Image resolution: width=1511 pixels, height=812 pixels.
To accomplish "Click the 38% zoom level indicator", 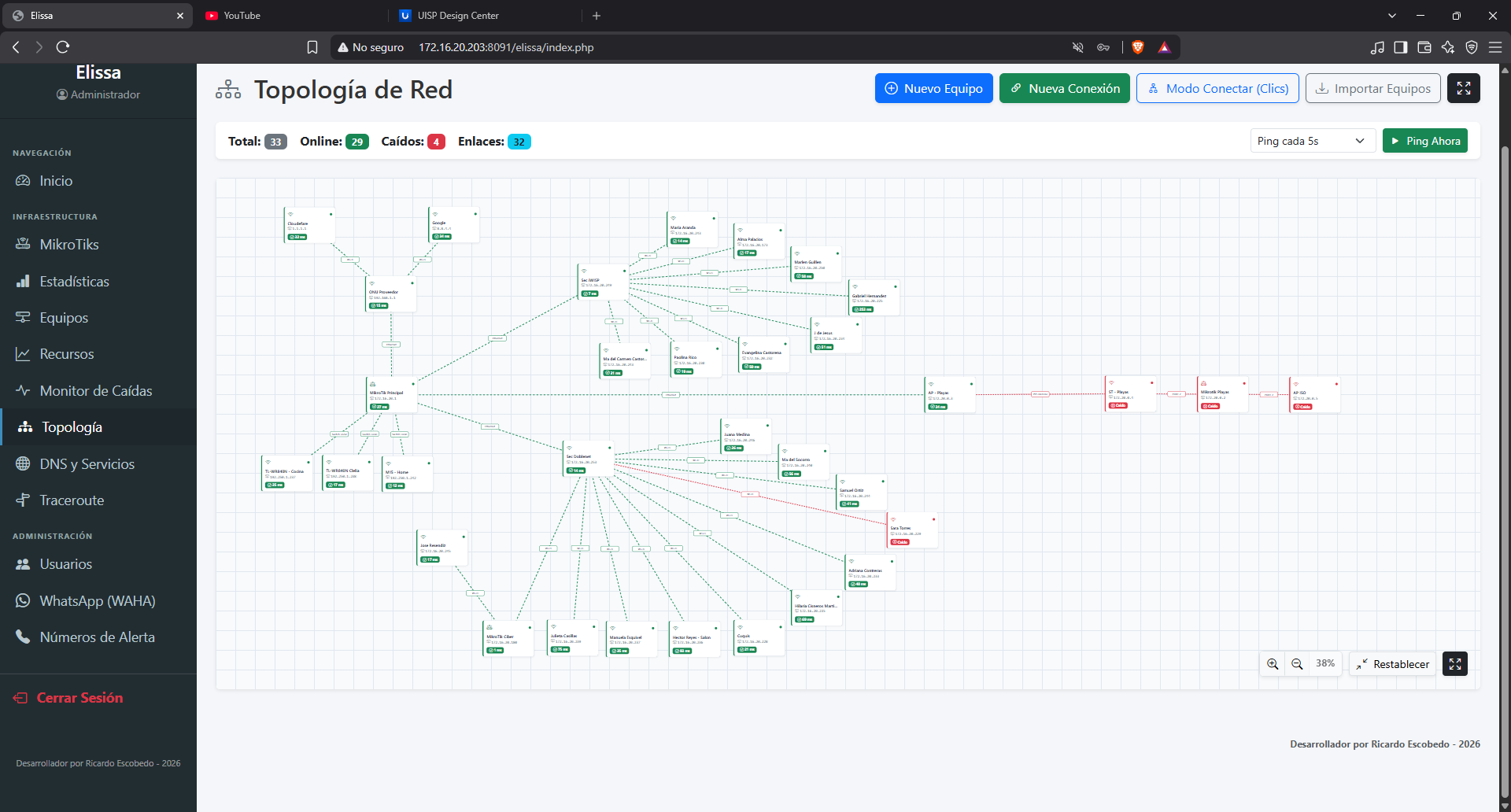I will coord(1325,664).
